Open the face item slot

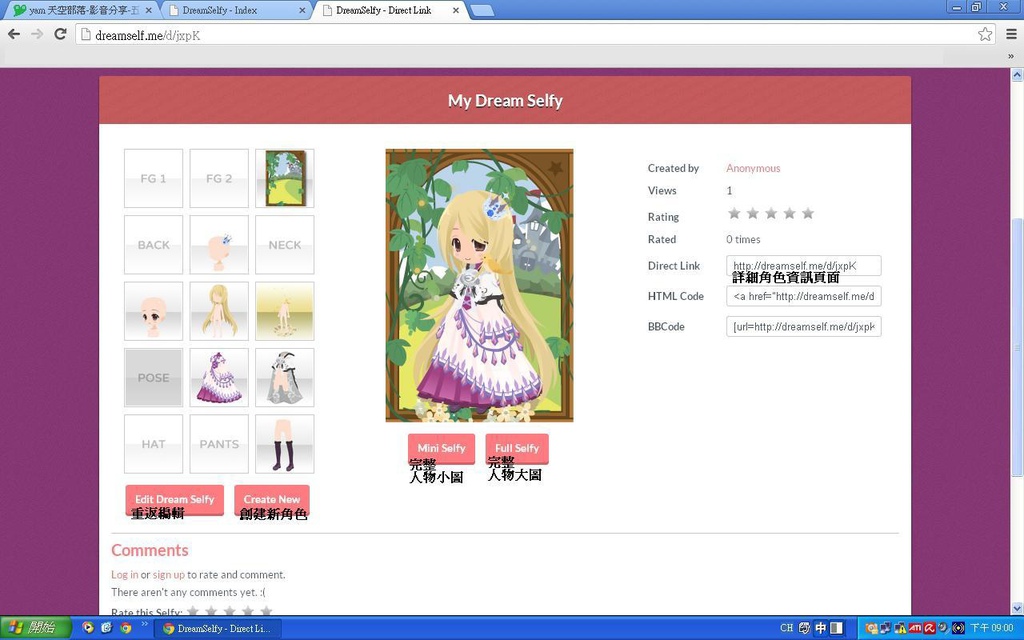pos(153,312)
